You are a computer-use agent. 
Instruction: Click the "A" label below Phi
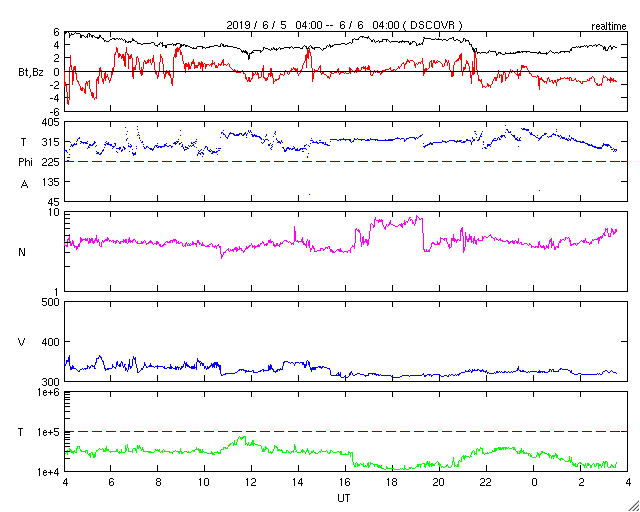(24, 184)
